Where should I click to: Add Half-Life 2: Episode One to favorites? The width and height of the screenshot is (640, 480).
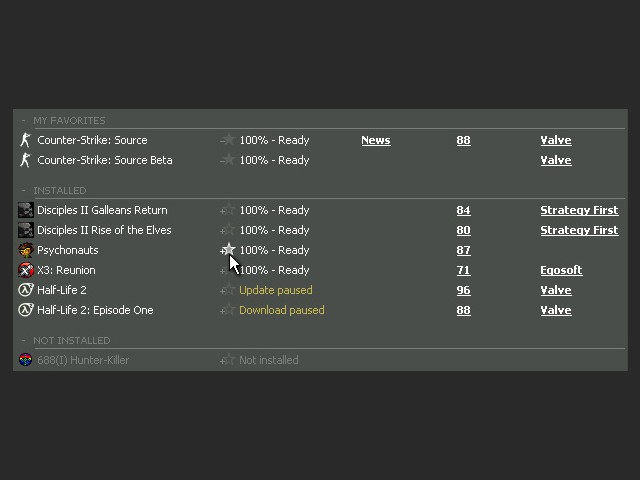(228, 310)
